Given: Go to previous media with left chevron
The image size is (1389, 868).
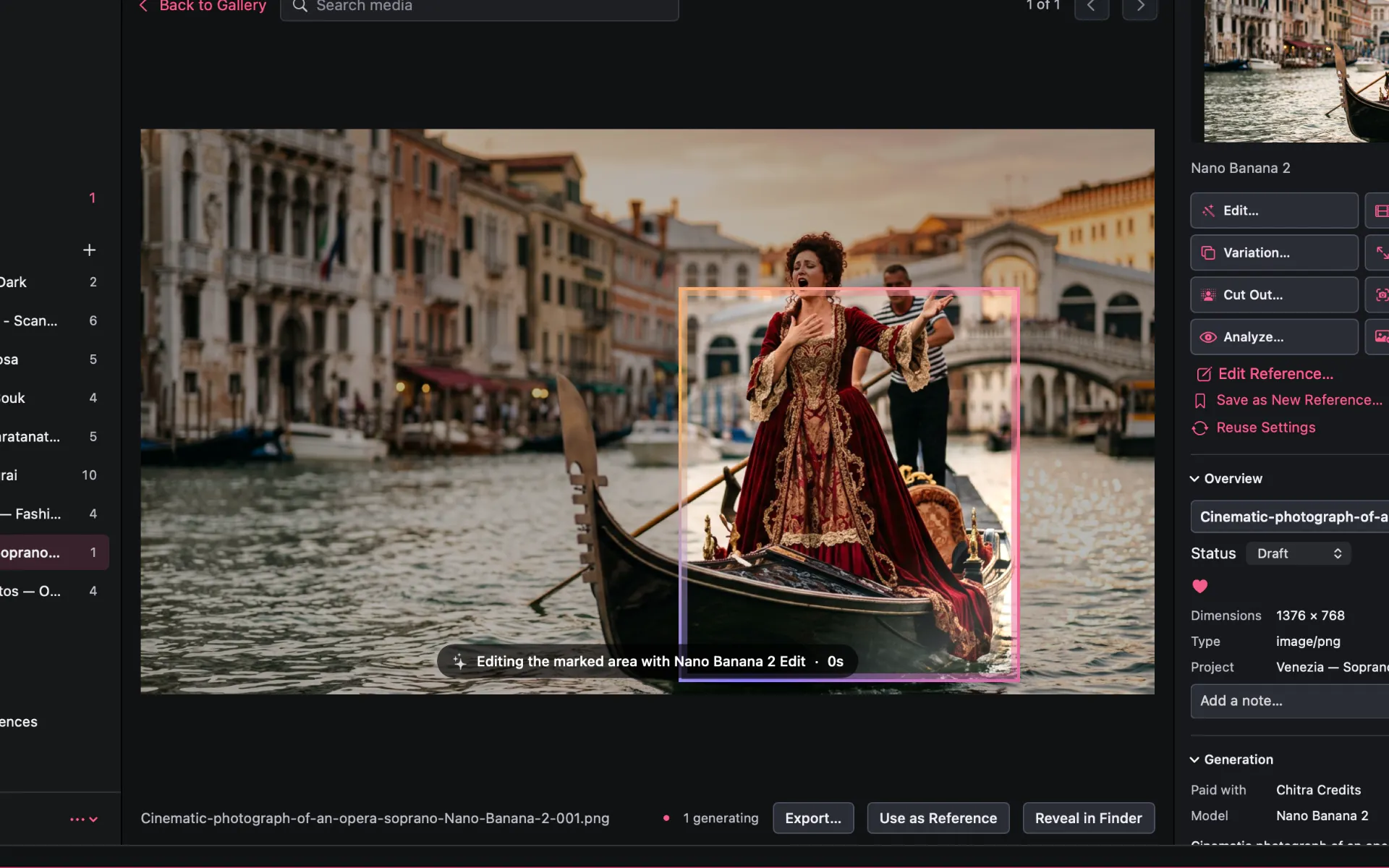Looking at the screenshot, I should (1092, 7).
